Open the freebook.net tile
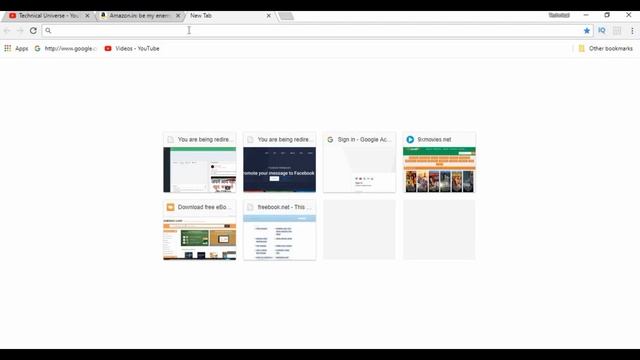 [280, 230]
